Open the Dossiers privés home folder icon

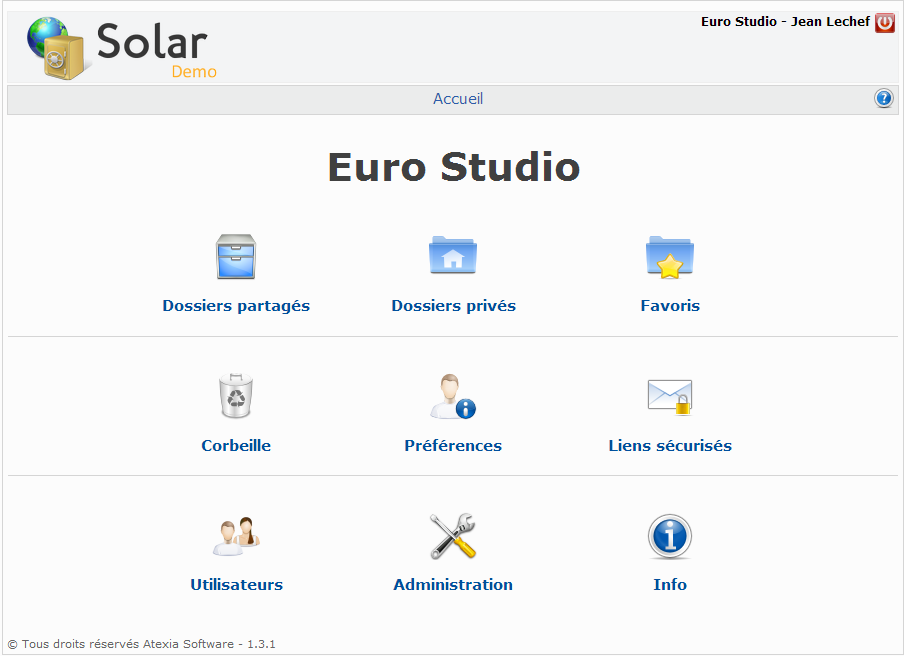point(453,255)
